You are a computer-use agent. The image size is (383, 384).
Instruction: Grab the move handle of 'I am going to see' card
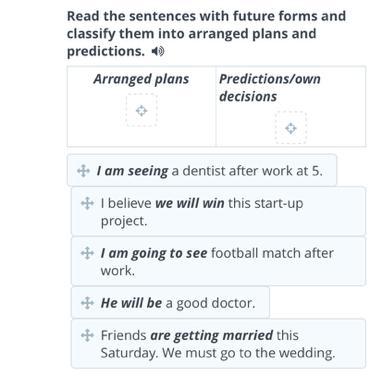pyautogui.click(x=87, y=253)
